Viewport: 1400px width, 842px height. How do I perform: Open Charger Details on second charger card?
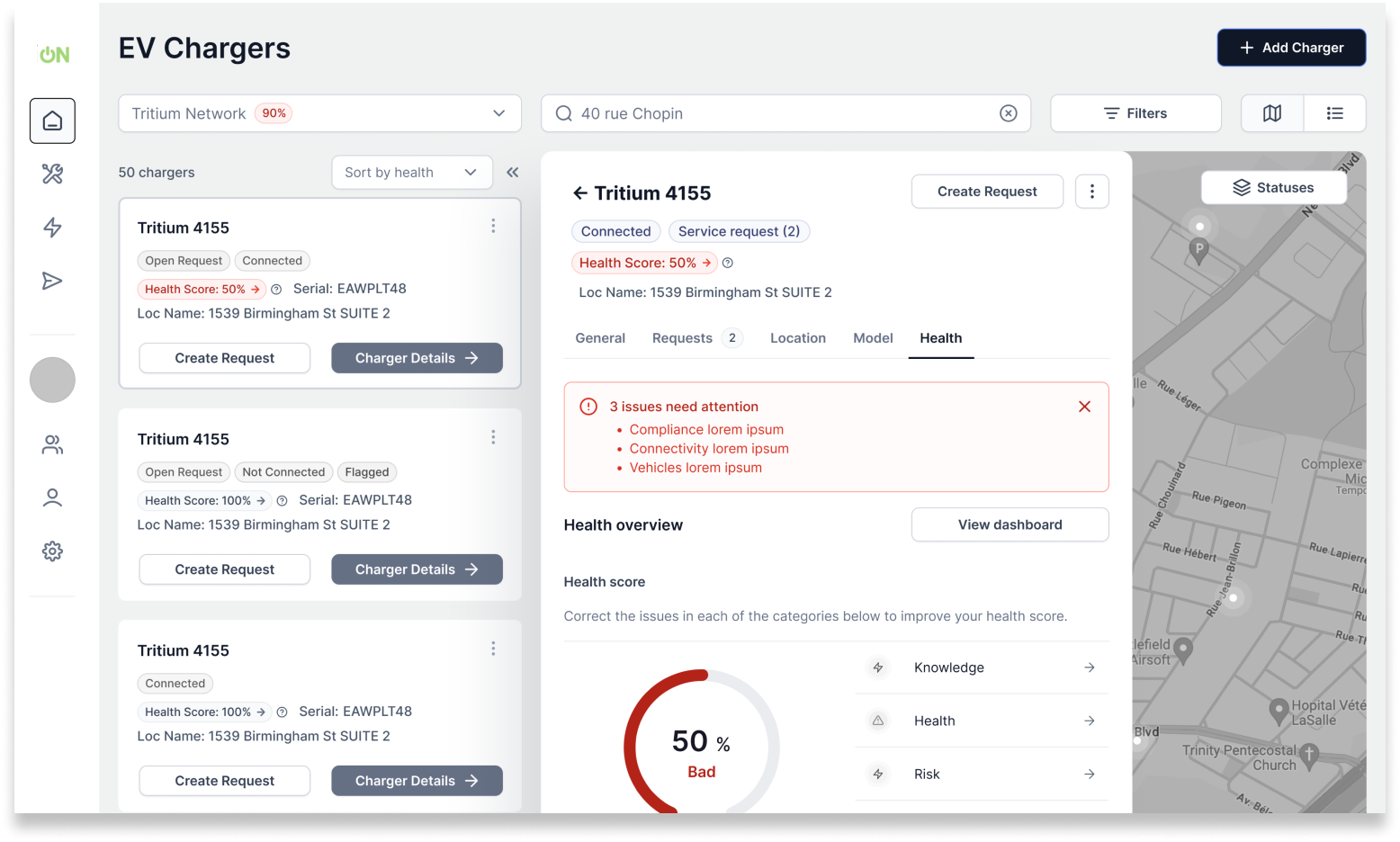pos(417,569)
